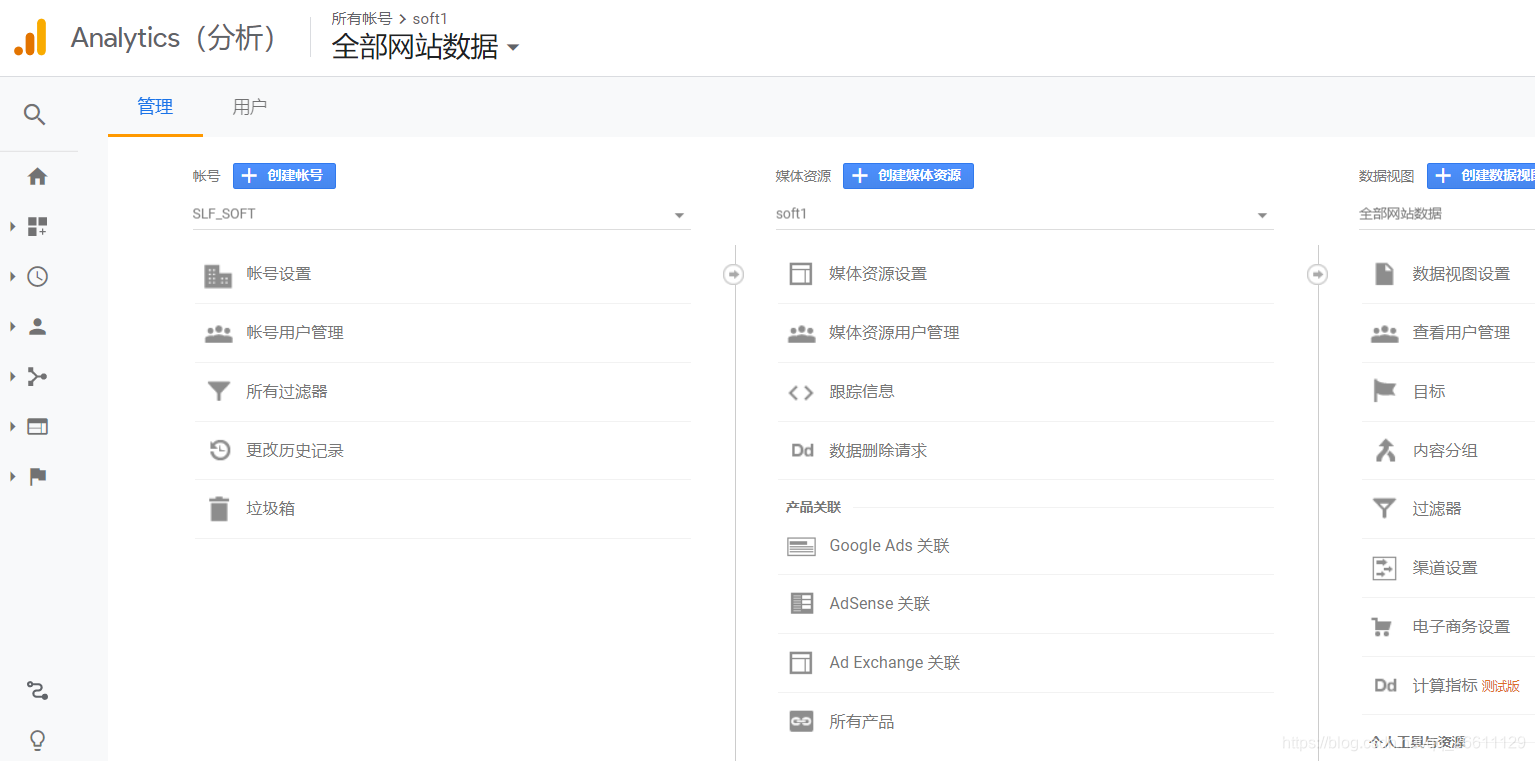Open the SLF_SOFT account dropdown
The height and width of the screenshot is (761, 1535).
pyautogui.click(x=441, y=214)
